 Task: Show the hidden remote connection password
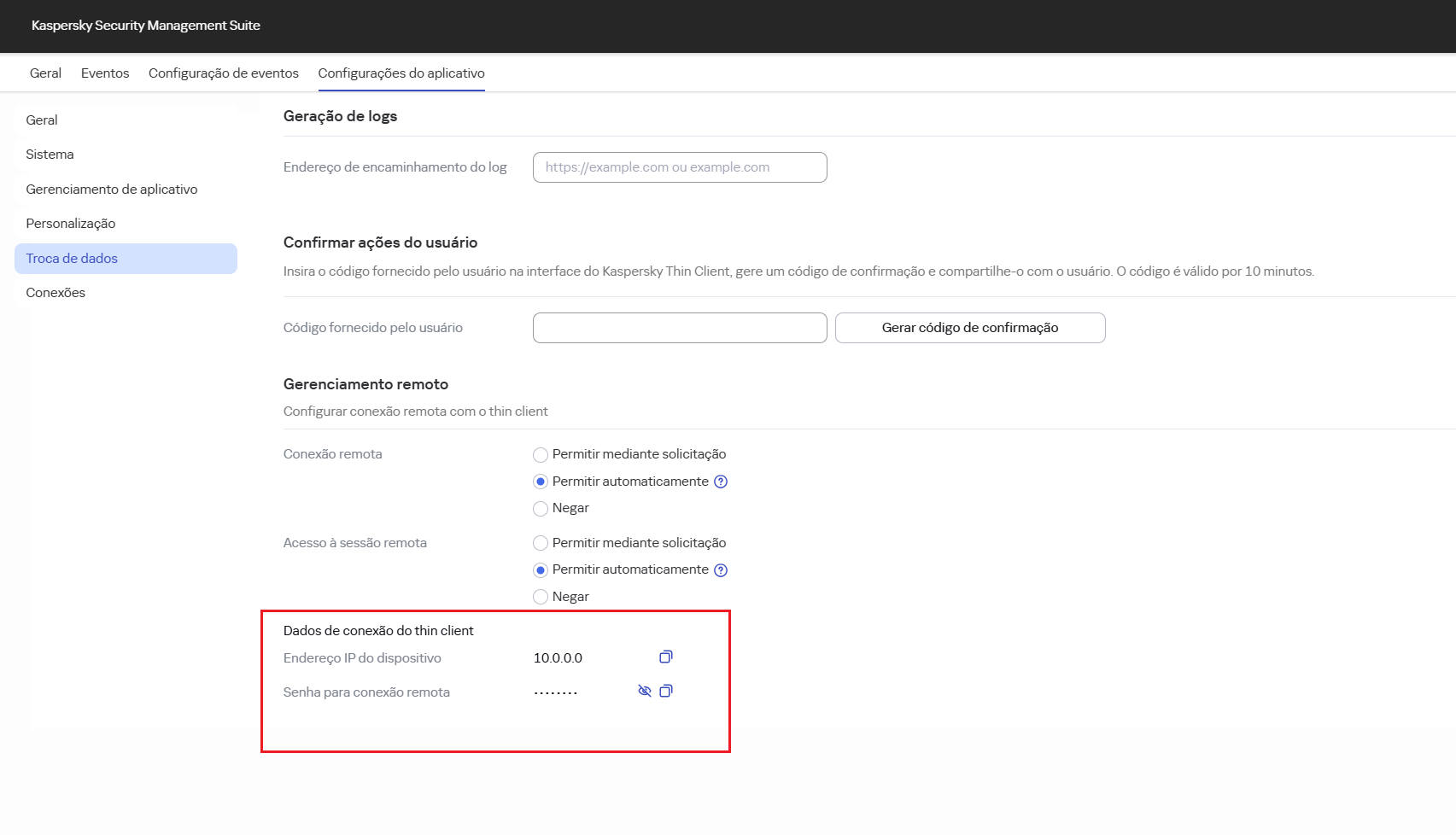point(645,692)
